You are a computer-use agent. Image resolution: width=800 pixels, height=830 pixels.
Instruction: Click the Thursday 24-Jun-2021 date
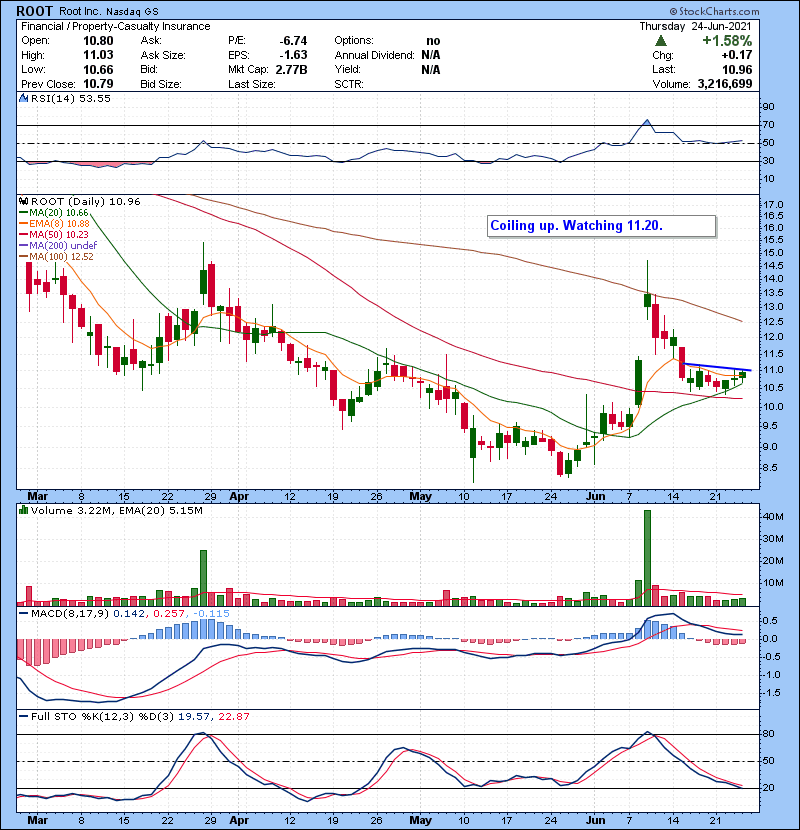(x=696, y=26)
